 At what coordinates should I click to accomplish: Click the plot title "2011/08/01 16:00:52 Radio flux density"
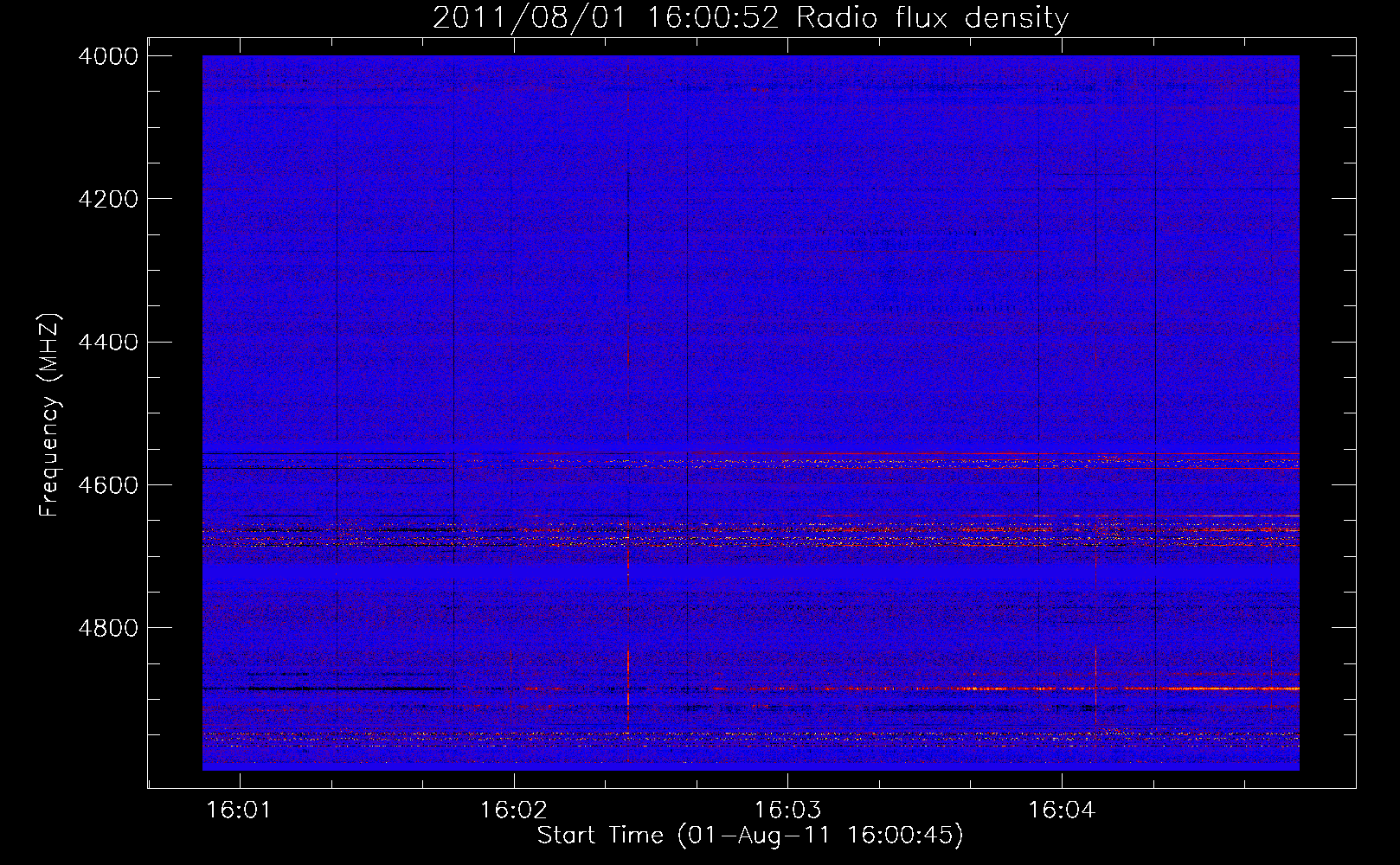coord(750,18)
